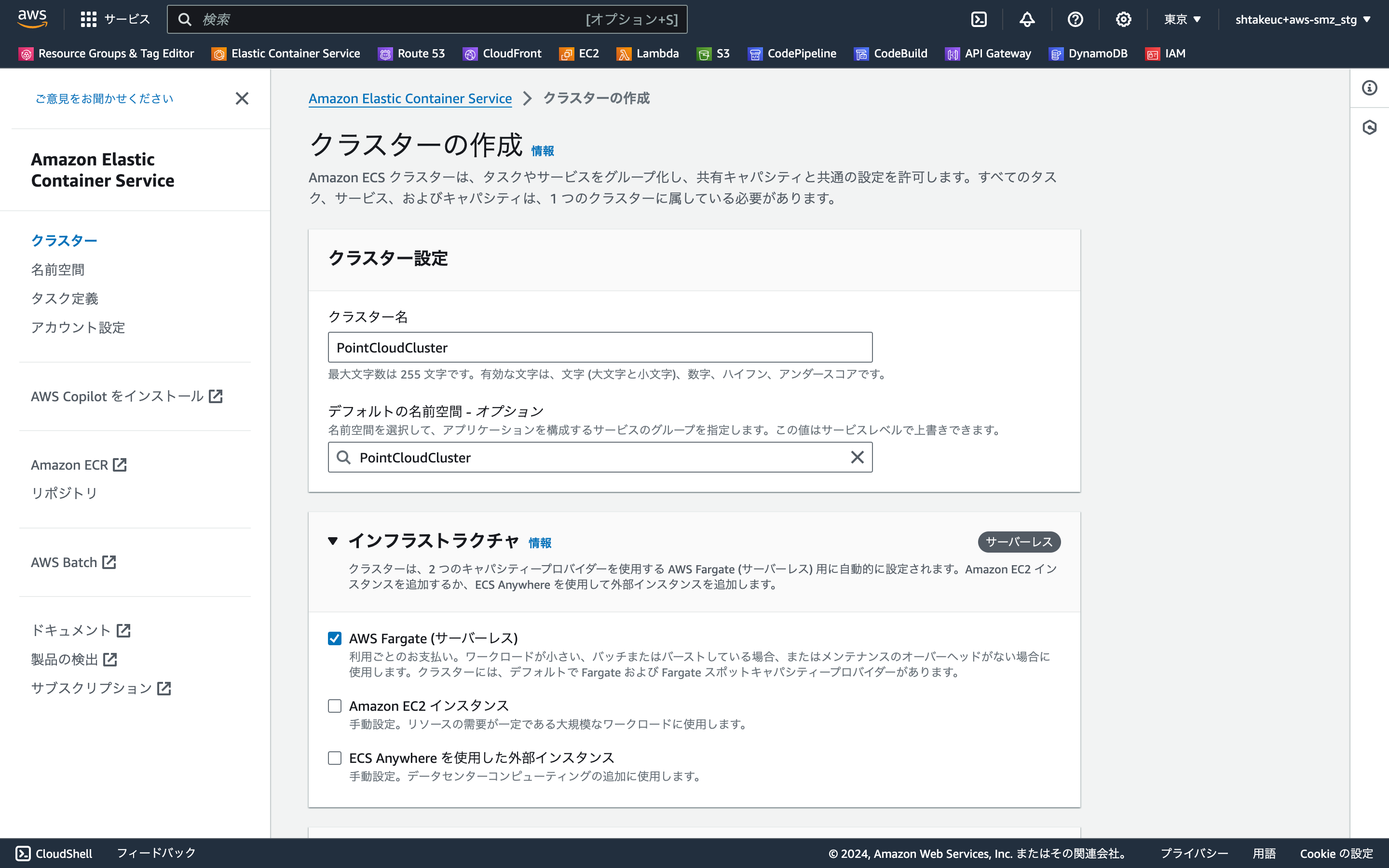This screenshot has height=868, width=1389.
Task: Click ご意見をお聞かせください feedback link
Action: (105, 98)
